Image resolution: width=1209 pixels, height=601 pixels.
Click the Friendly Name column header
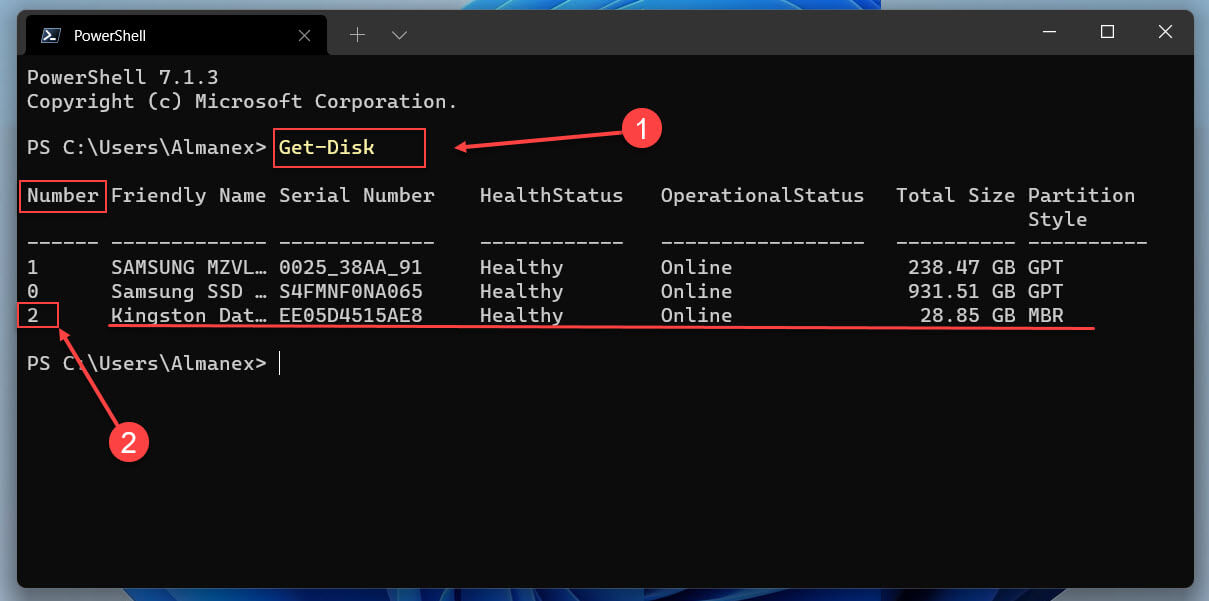(188, 195)
